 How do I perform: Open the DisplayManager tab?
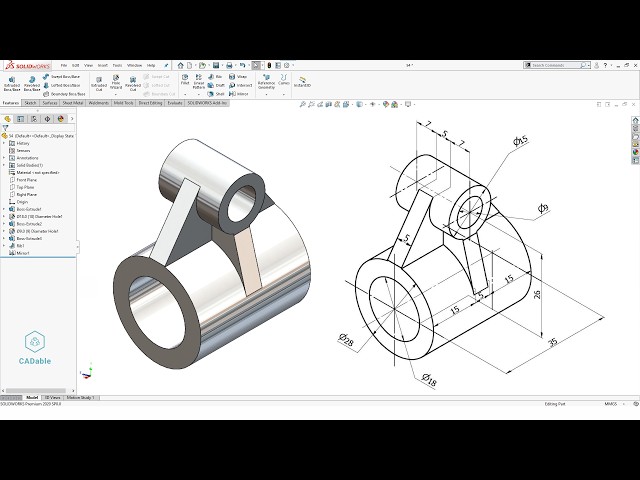[61, 119]
